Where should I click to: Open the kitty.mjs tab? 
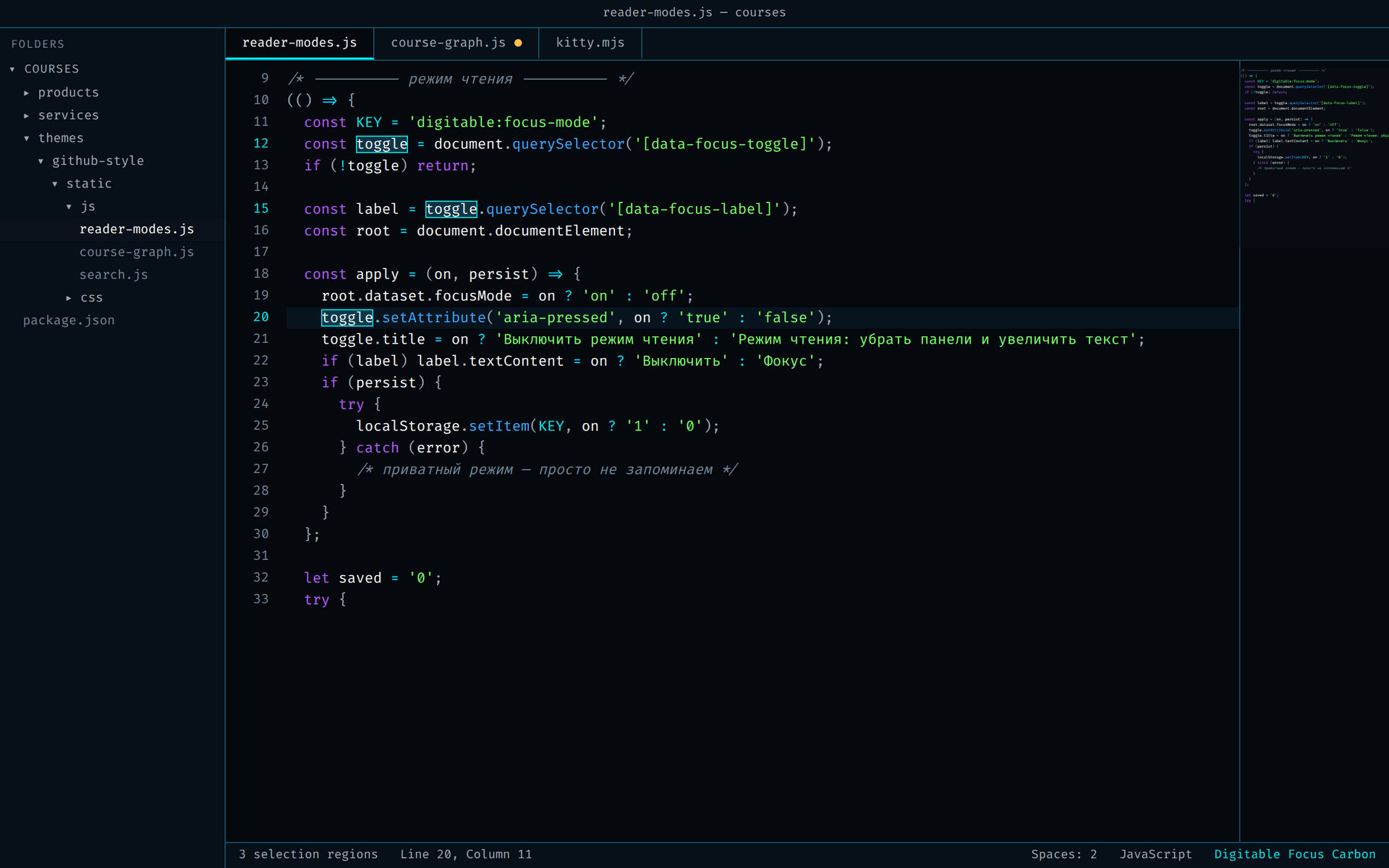click(x=590, y=43)
